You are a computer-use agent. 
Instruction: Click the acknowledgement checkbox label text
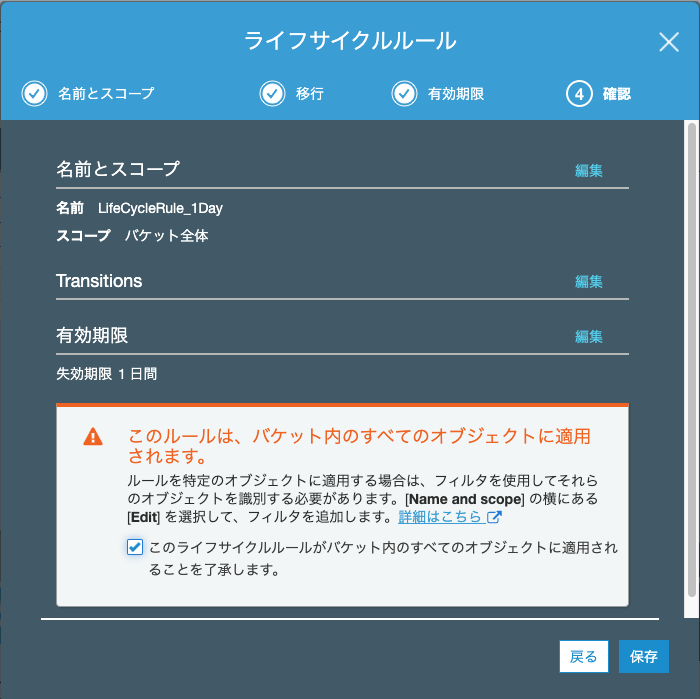[383, 558]
